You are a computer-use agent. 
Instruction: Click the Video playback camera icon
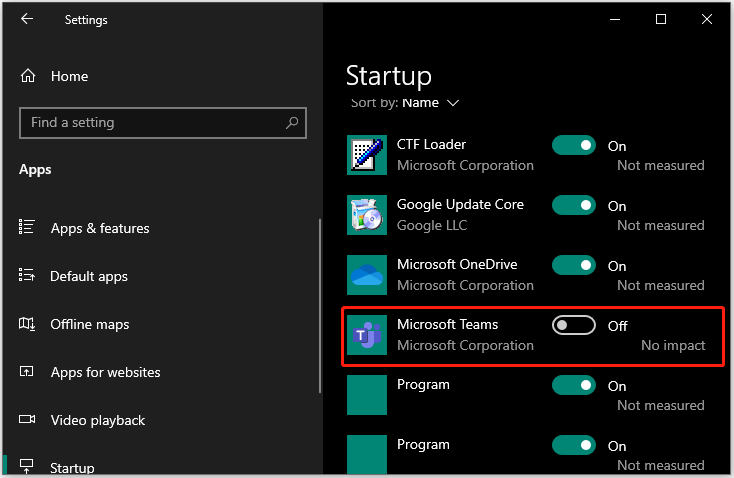tap(28, 420)
